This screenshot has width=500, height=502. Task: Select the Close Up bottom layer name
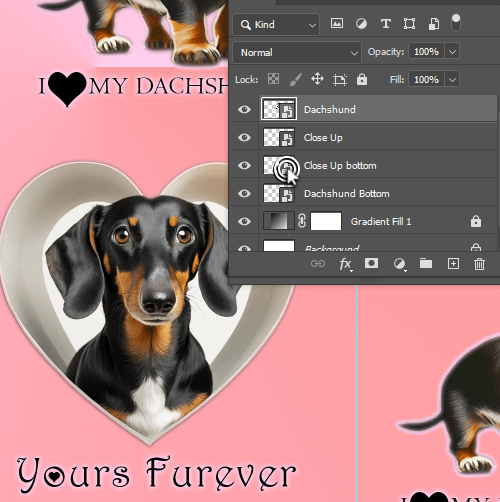click(x=340, y=166)
